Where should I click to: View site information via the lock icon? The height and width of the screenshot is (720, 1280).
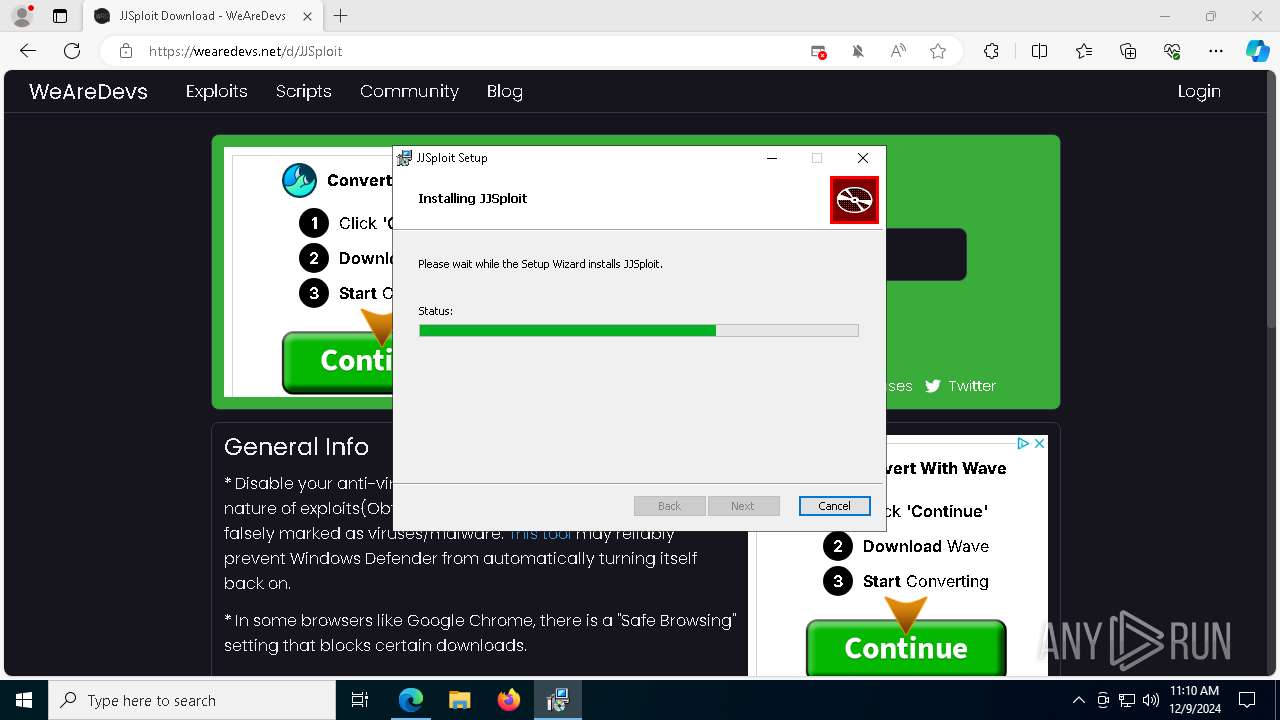tap(126, 51)
